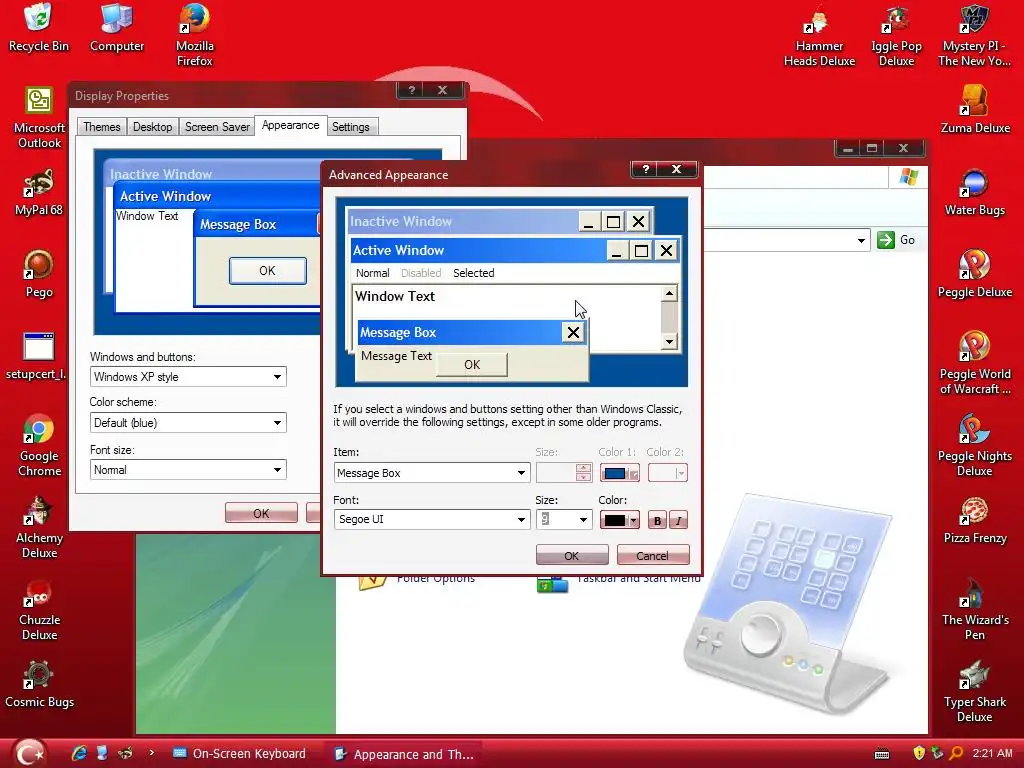
Task: Click the Go button in background window
Action: click(x=895, y=240)
